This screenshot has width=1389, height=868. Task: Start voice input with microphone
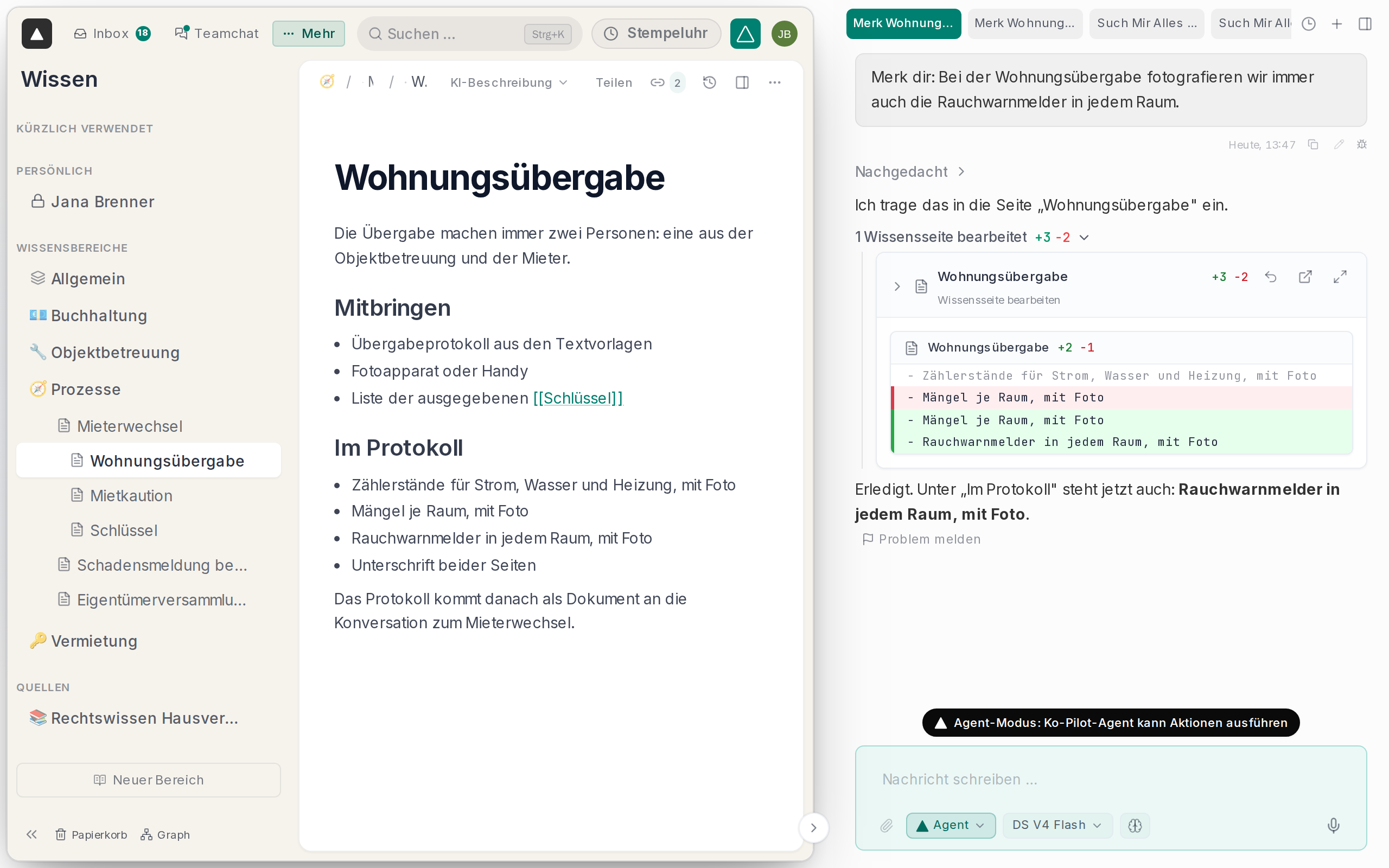[x=1333, y=826]
